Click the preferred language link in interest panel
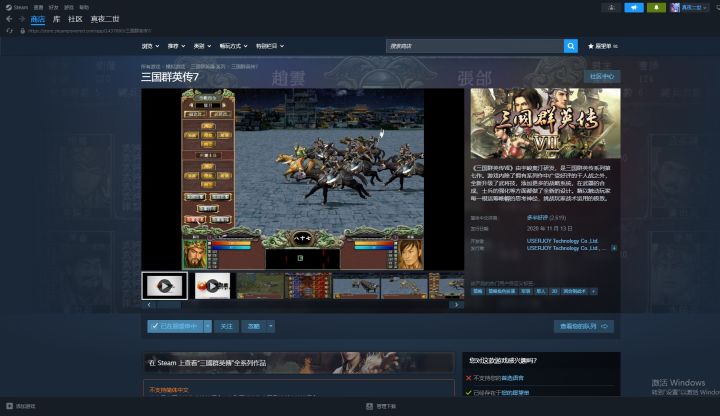This screenshot has width=720, height=416. click(x=512, y=378)
